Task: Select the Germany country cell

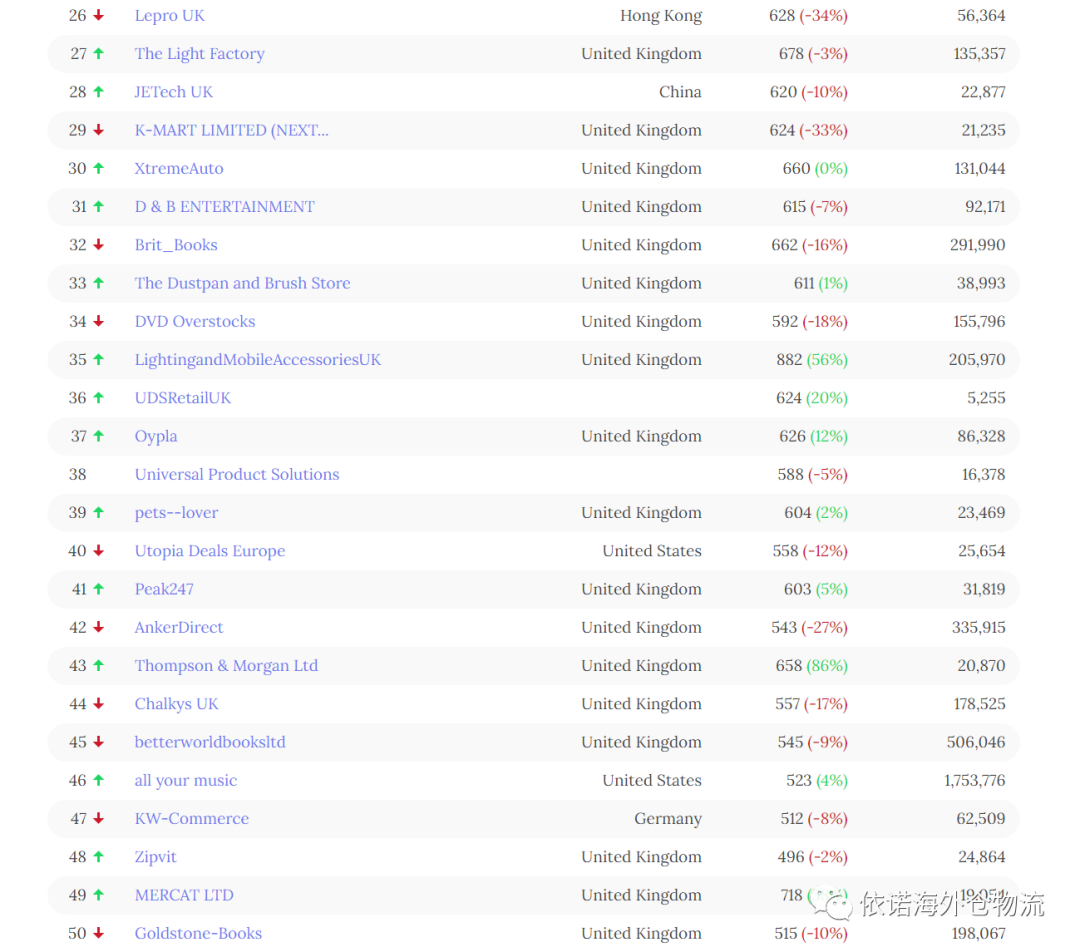Action: 667,819
